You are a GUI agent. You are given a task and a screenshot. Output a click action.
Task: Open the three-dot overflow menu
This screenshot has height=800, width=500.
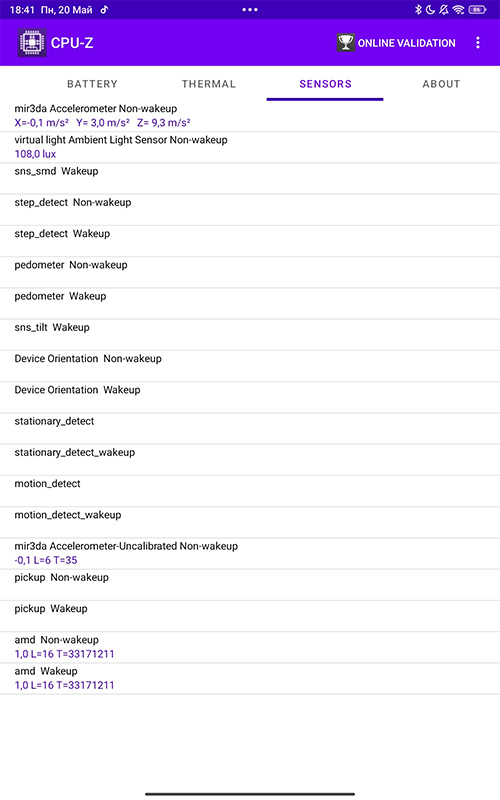478,43
